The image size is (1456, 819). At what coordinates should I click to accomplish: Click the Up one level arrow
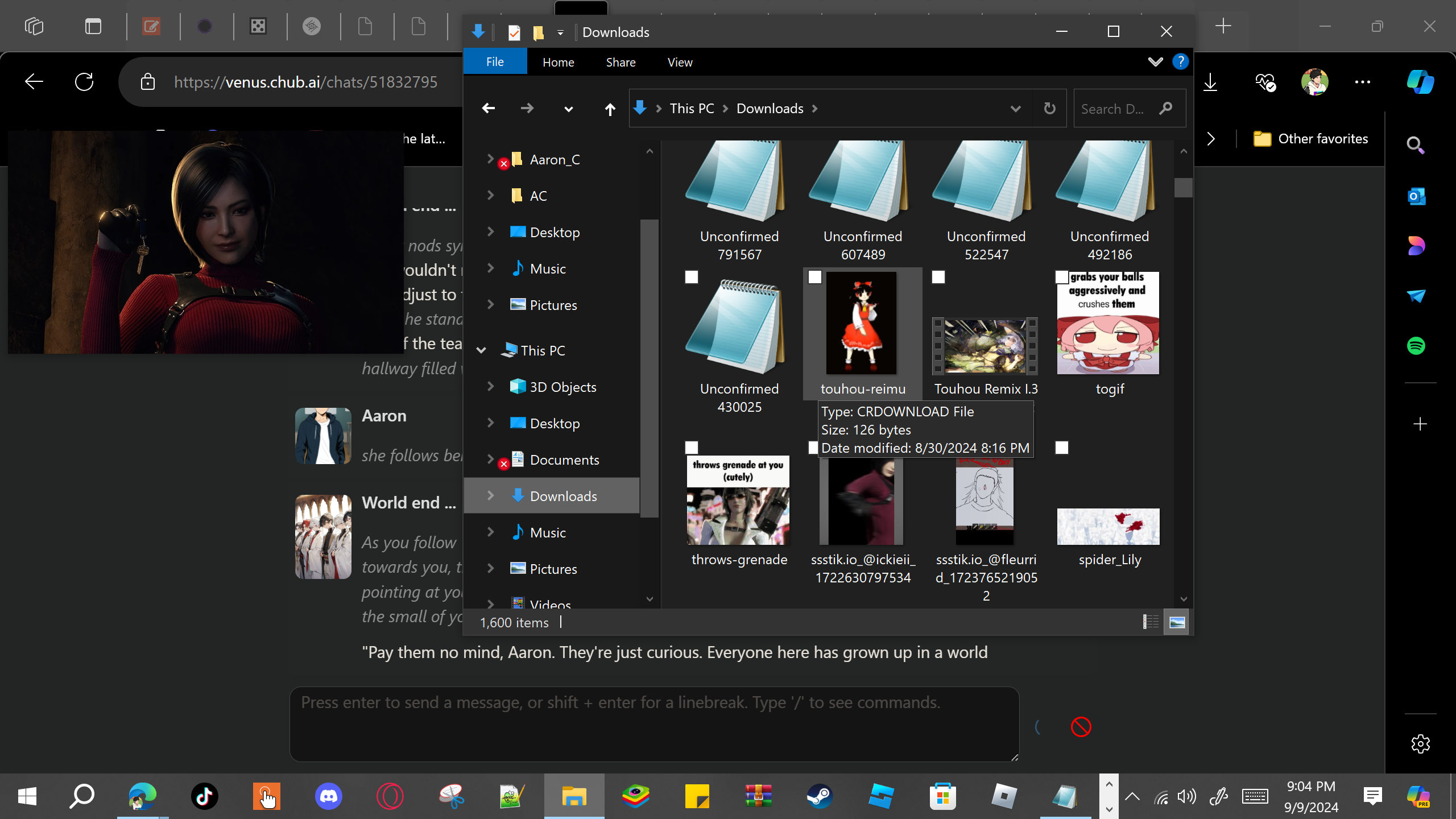pos(610,109)
